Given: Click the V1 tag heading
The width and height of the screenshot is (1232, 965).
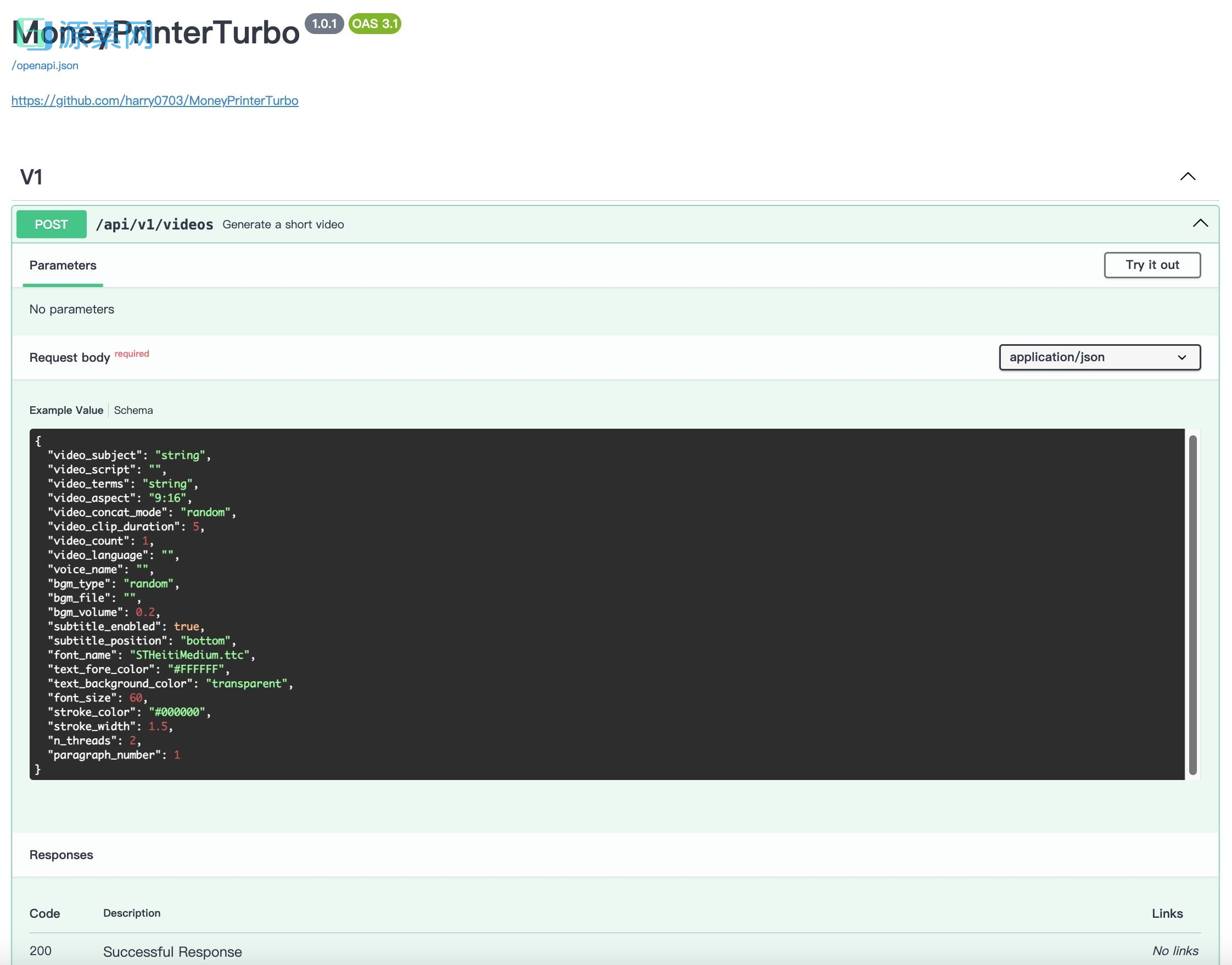Looking at the screenshot, I should click(x=32, y=177).
